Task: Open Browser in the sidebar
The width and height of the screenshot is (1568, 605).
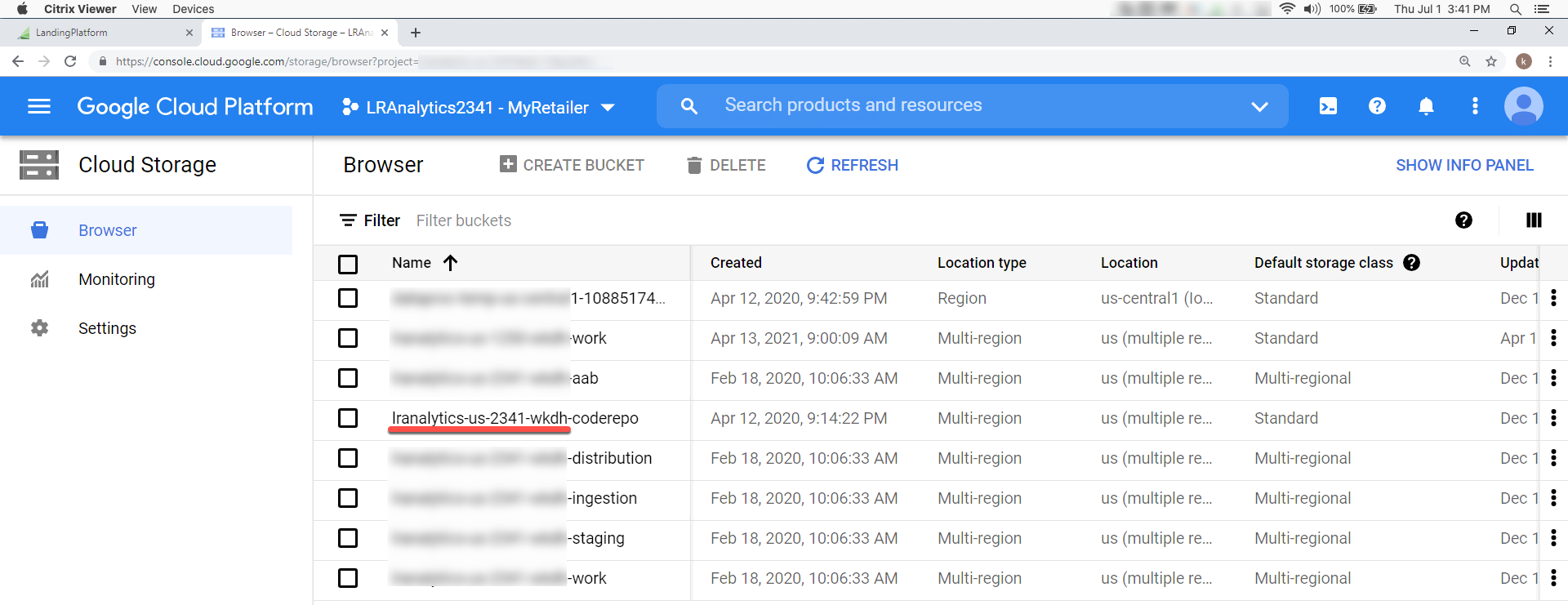Action: [x=146, y=230]
